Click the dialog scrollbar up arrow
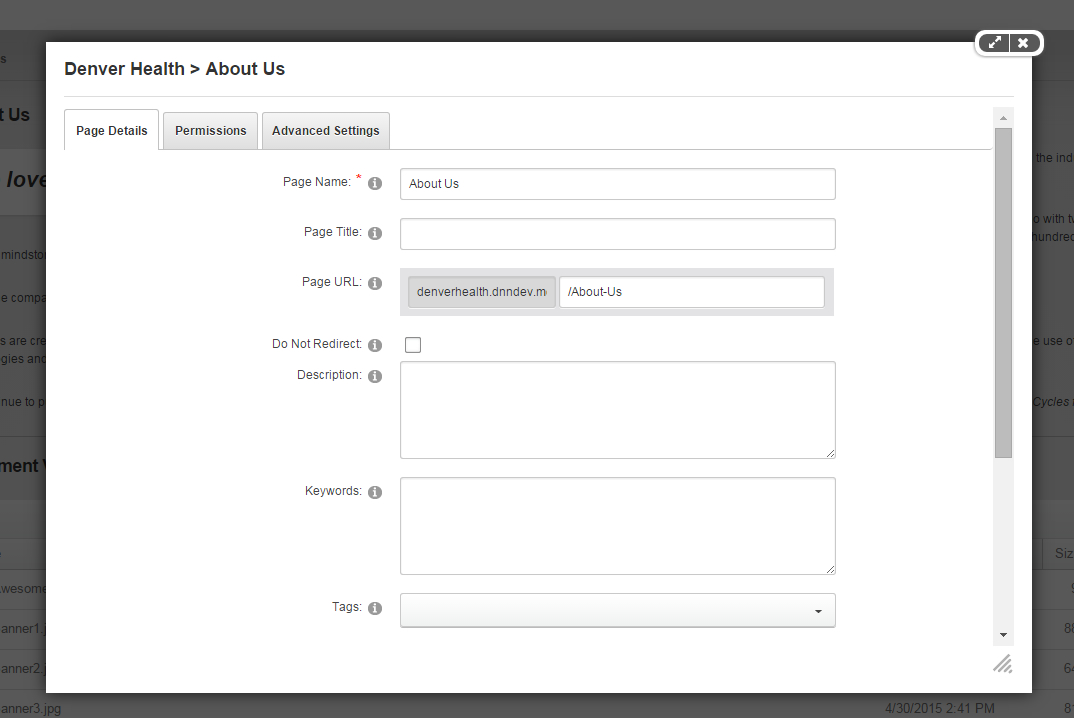The width and height of the screenshot is (1074, 718). 1003,118
